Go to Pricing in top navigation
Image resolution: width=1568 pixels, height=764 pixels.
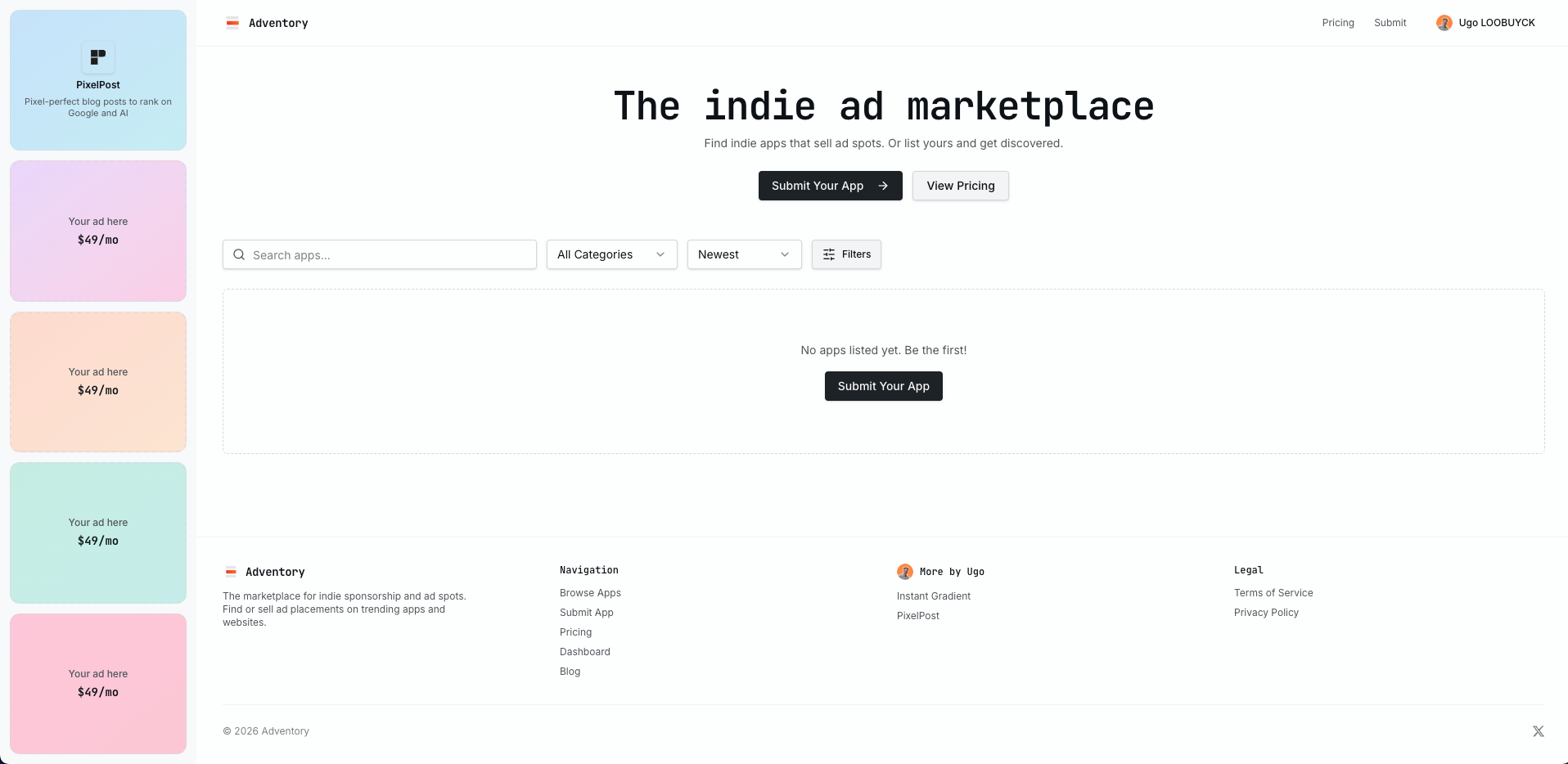tap(1338, 23)
